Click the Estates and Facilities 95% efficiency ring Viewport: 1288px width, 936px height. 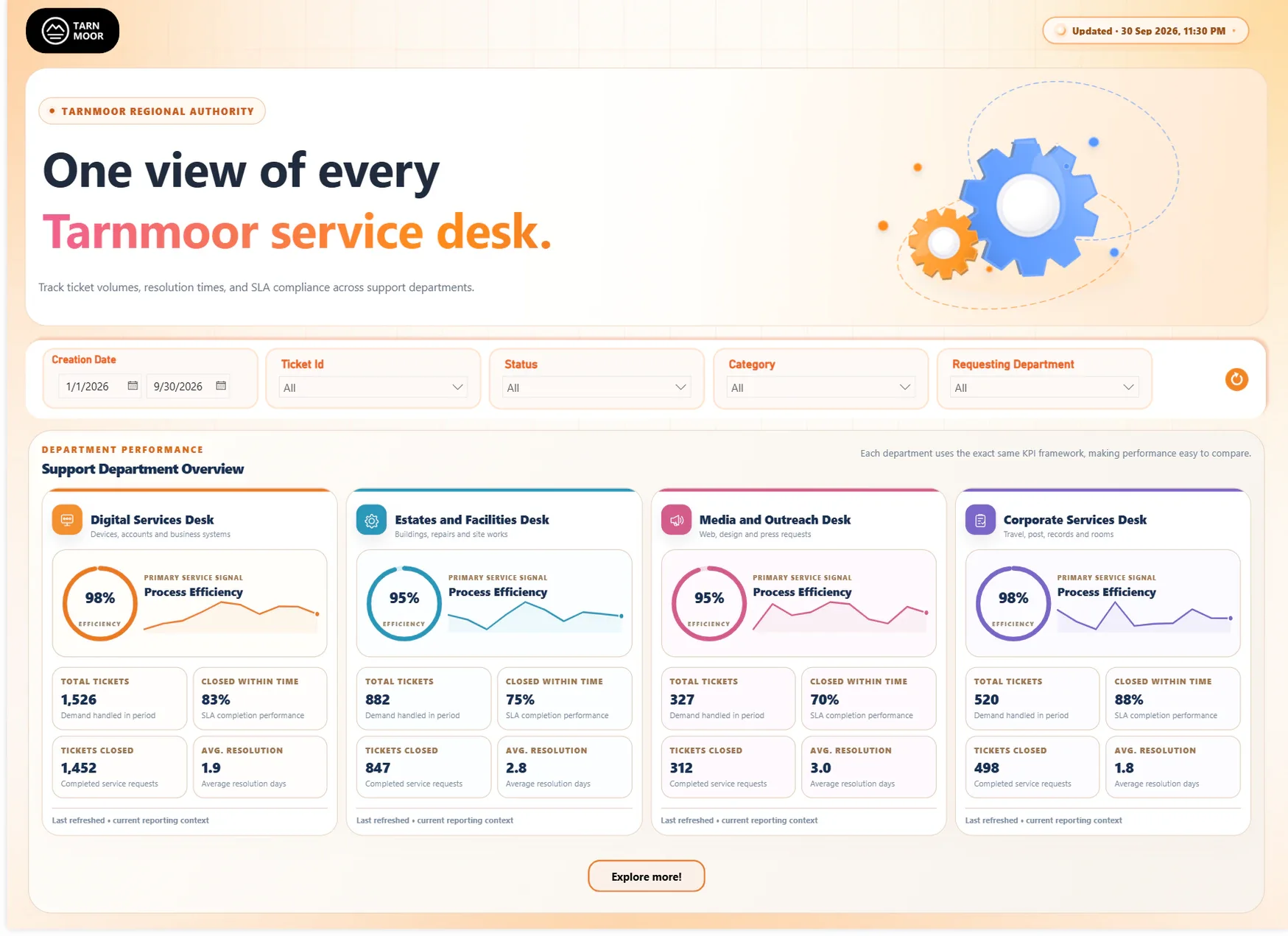click(x=404, y=603)
